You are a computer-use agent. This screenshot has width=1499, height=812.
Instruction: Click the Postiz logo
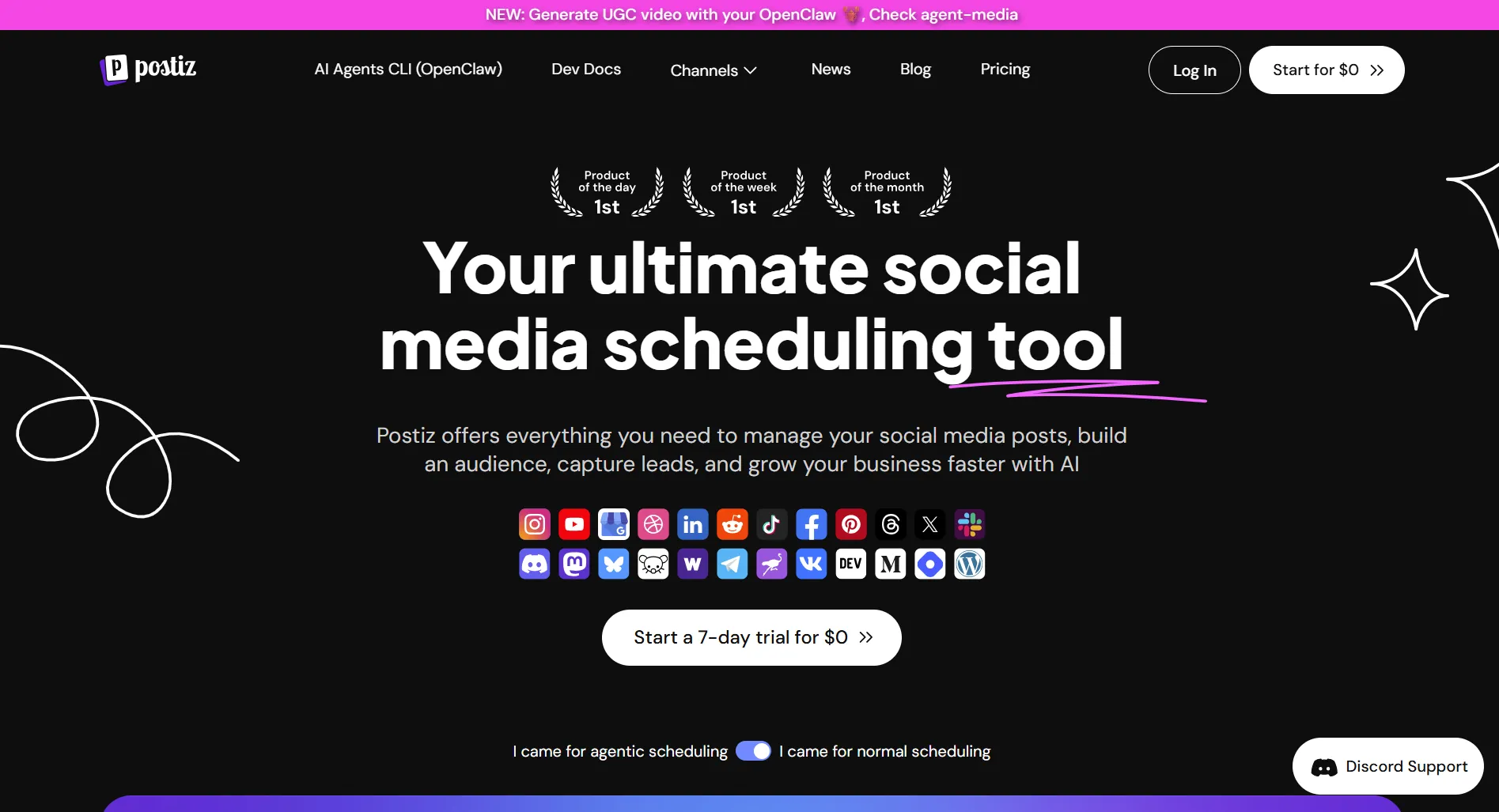pos(148,69)
